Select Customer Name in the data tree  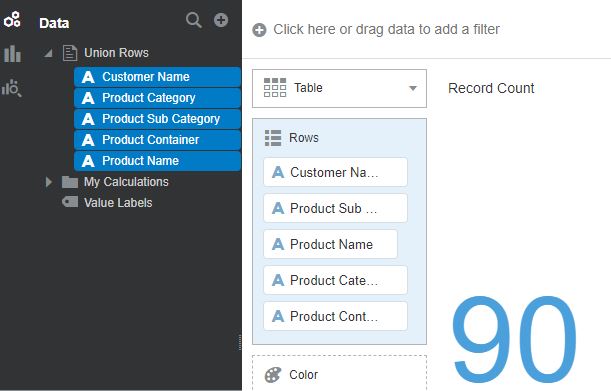[157, 77]
